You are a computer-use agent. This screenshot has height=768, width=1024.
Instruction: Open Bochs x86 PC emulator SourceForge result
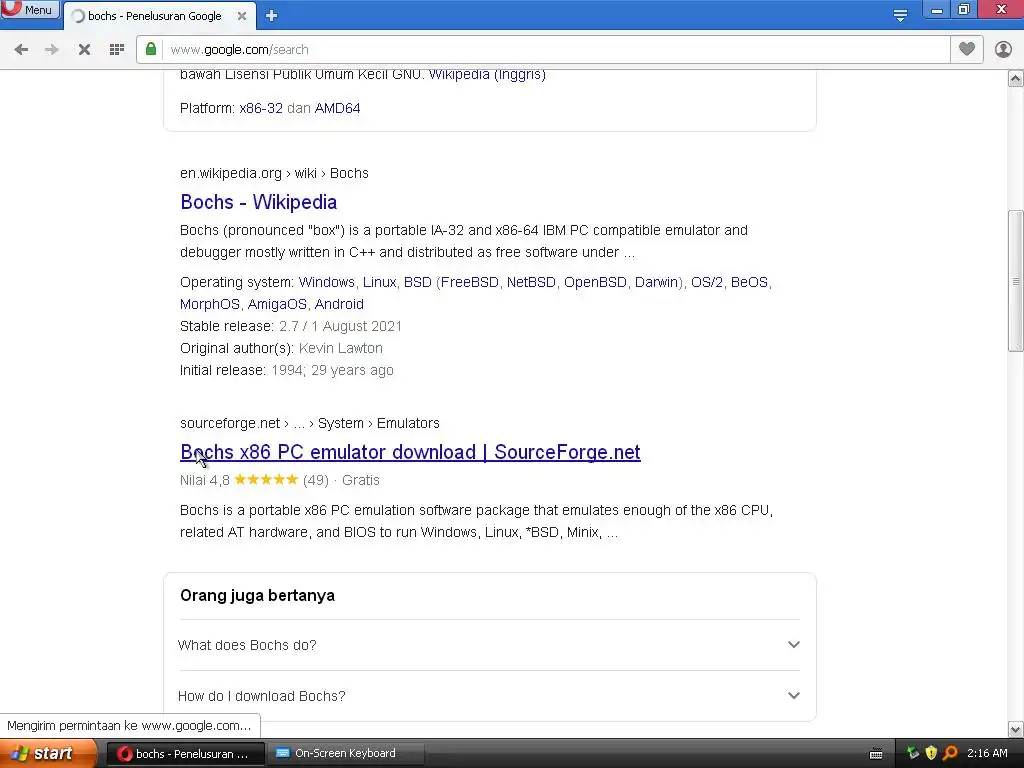pyautogui.click(x=410, y=452)
